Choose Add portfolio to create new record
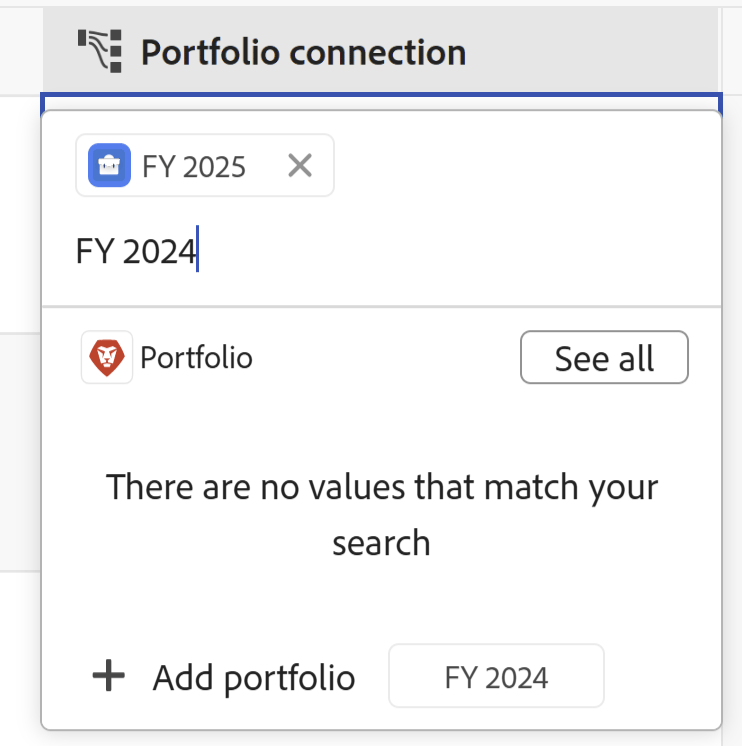 click(x=254, y=677)
